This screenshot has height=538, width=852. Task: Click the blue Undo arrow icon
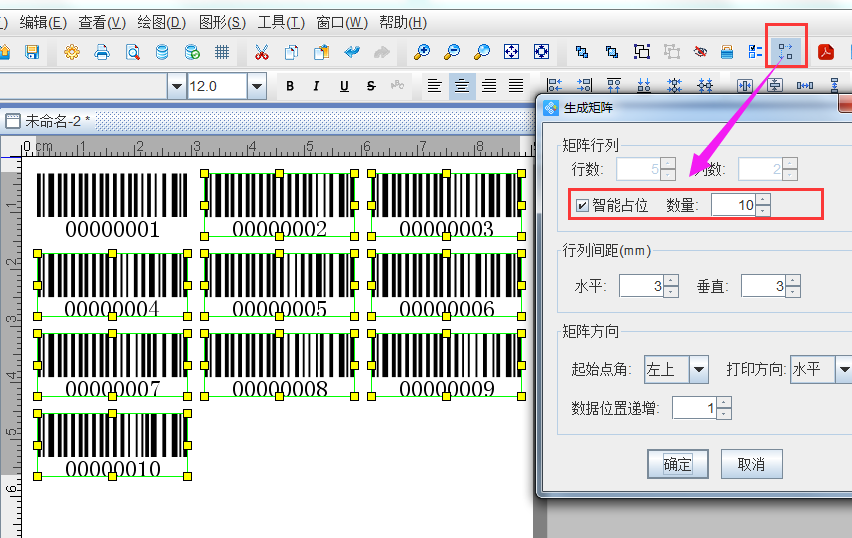pos(352,52)
